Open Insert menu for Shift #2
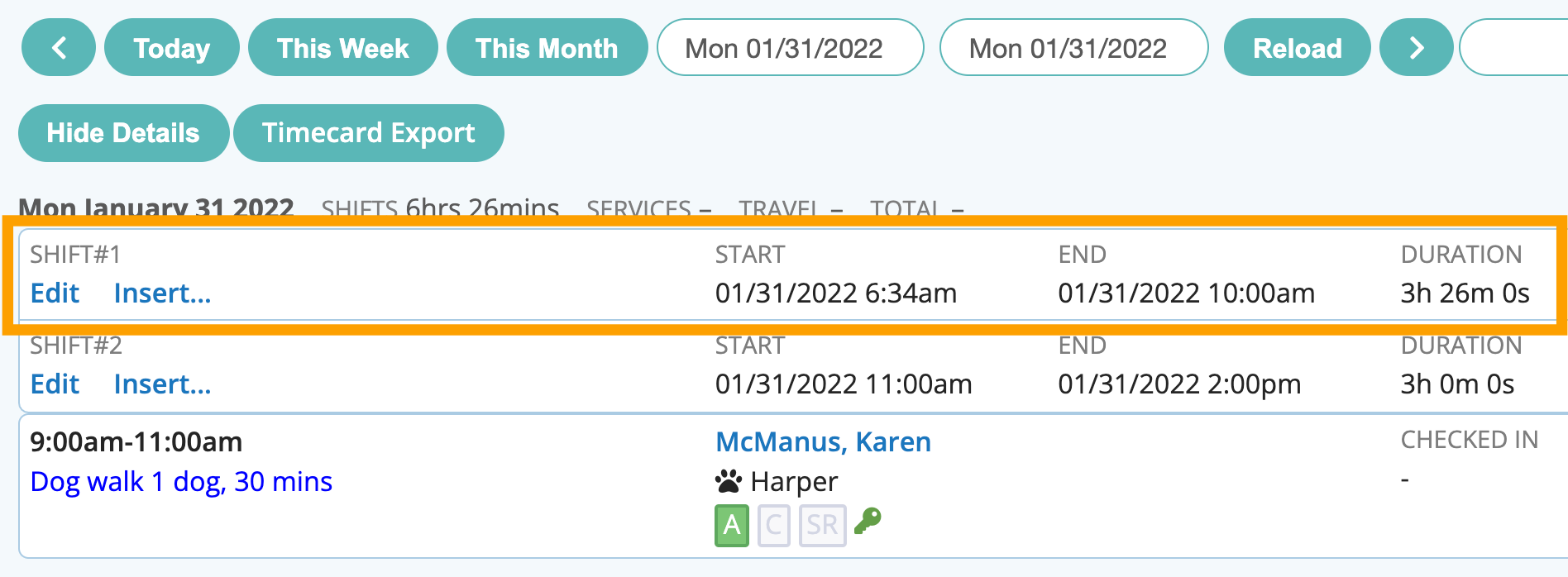 (x=162, y=384)
